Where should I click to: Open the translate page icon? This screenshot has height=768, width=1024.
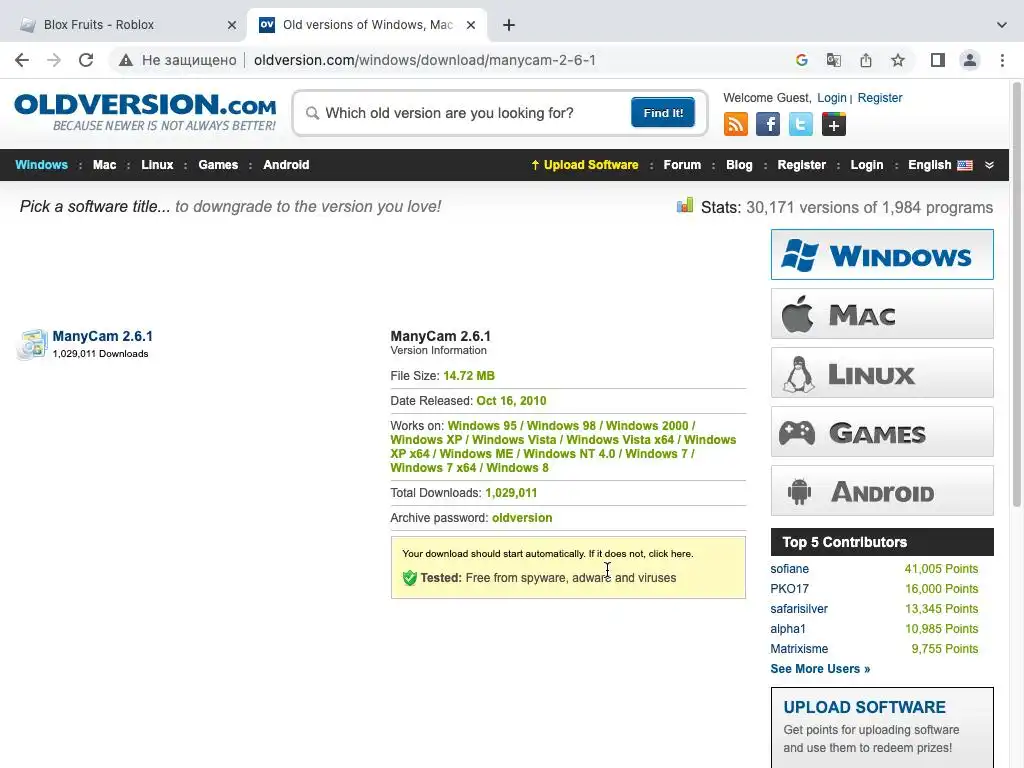pyautogui.click(x=834, y=60)
